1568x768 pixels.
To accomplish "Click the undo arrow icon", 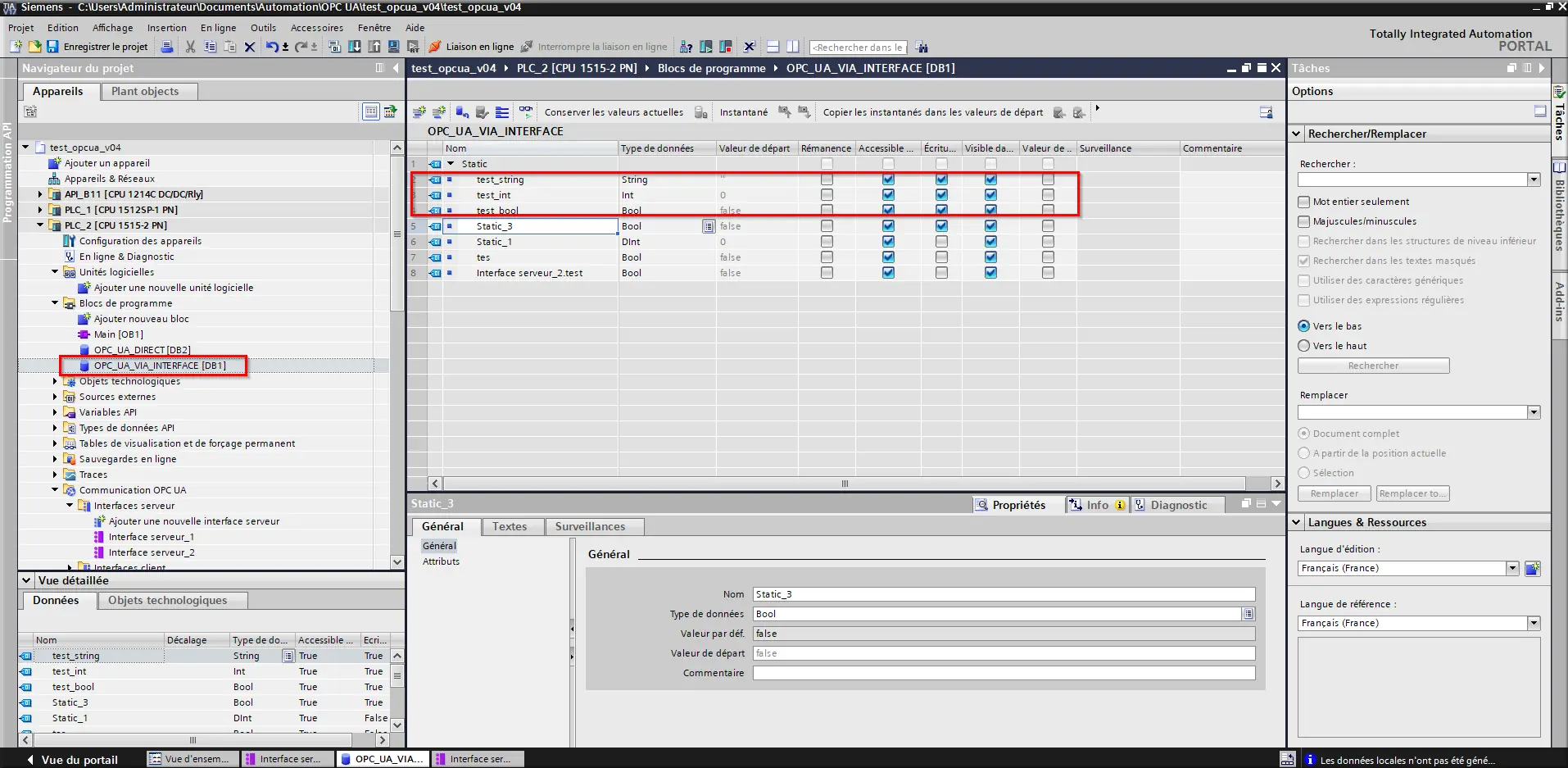I will (x=272, y=47).
